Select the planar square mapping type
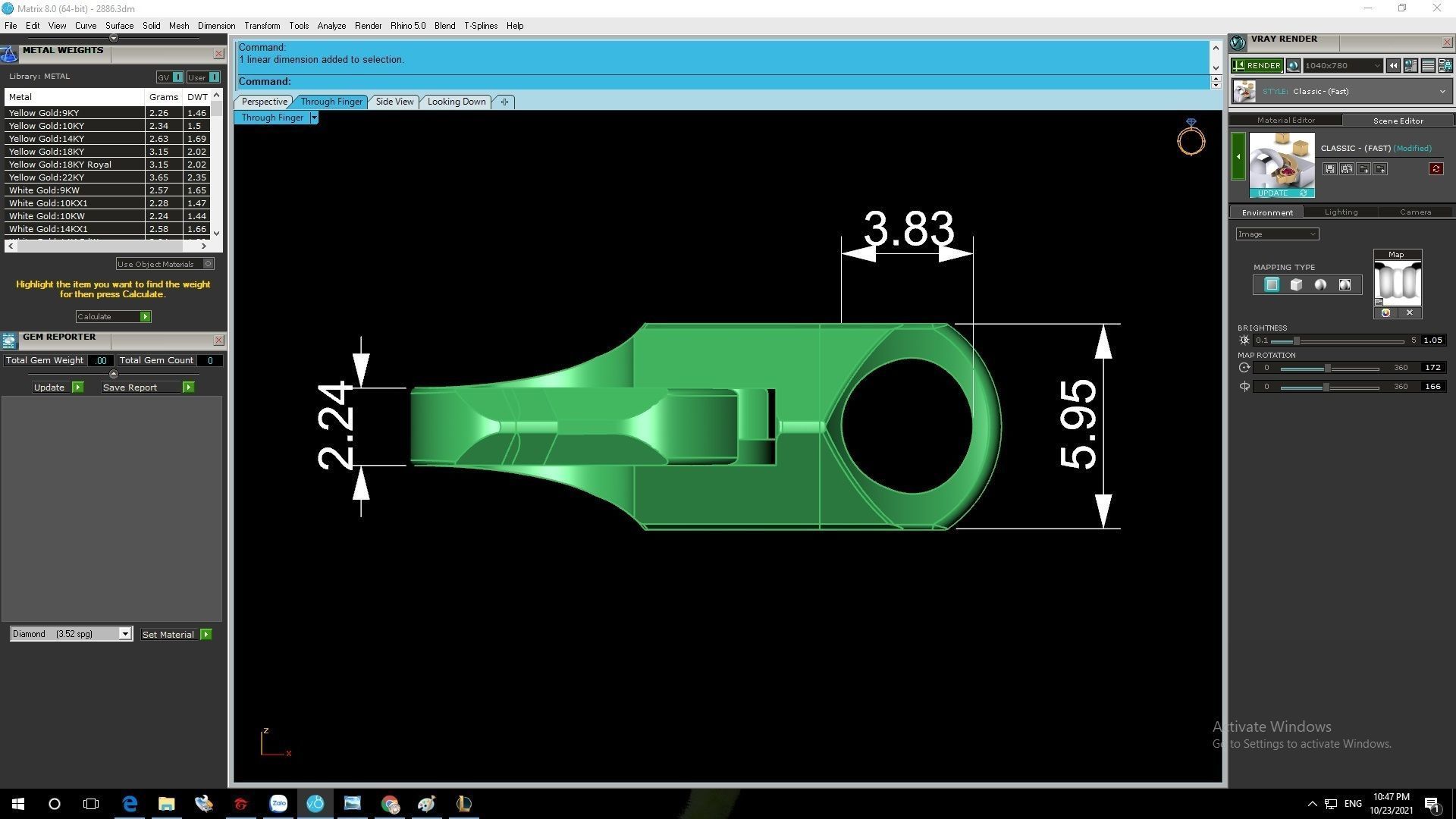Image resolution: width=1456 pixels, height=819 pixels. (x=1272, y=285)
